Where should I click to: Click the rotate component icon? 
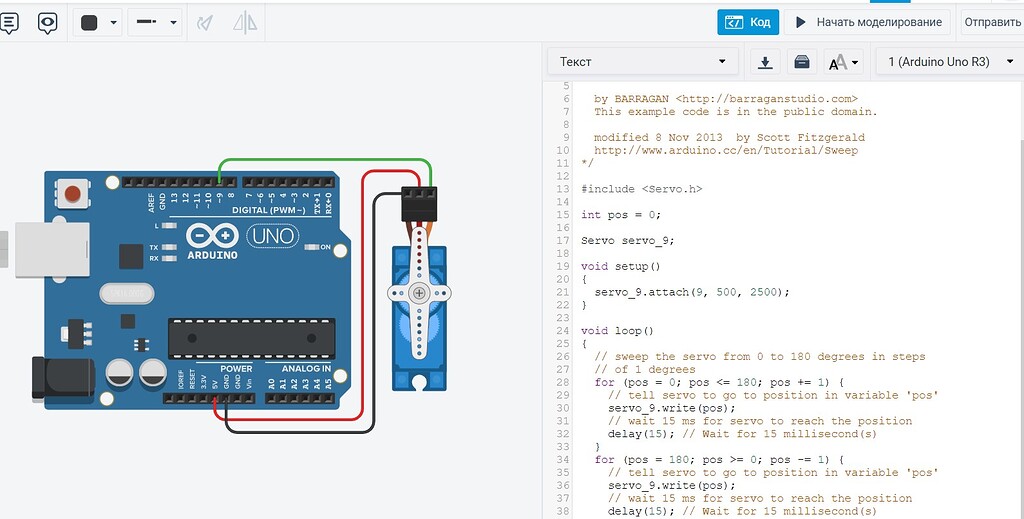(205, 22)
